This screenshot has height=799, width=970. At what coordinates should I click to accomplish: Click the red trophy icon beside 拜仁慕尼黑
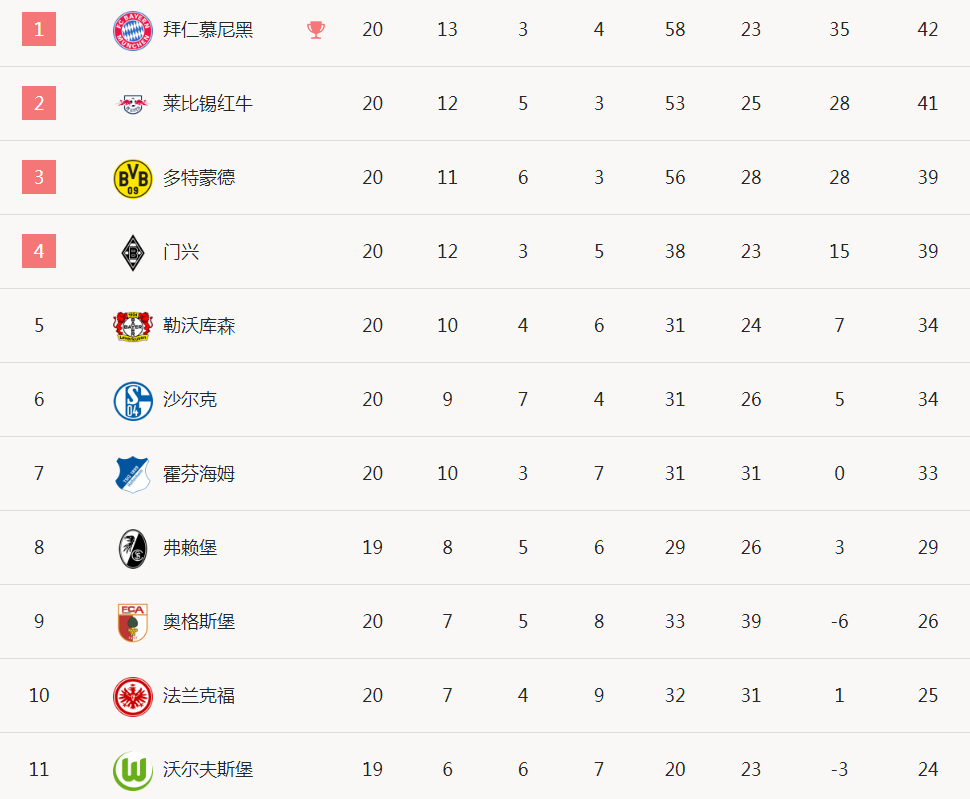pyautogui.click(x=315, y=30)
